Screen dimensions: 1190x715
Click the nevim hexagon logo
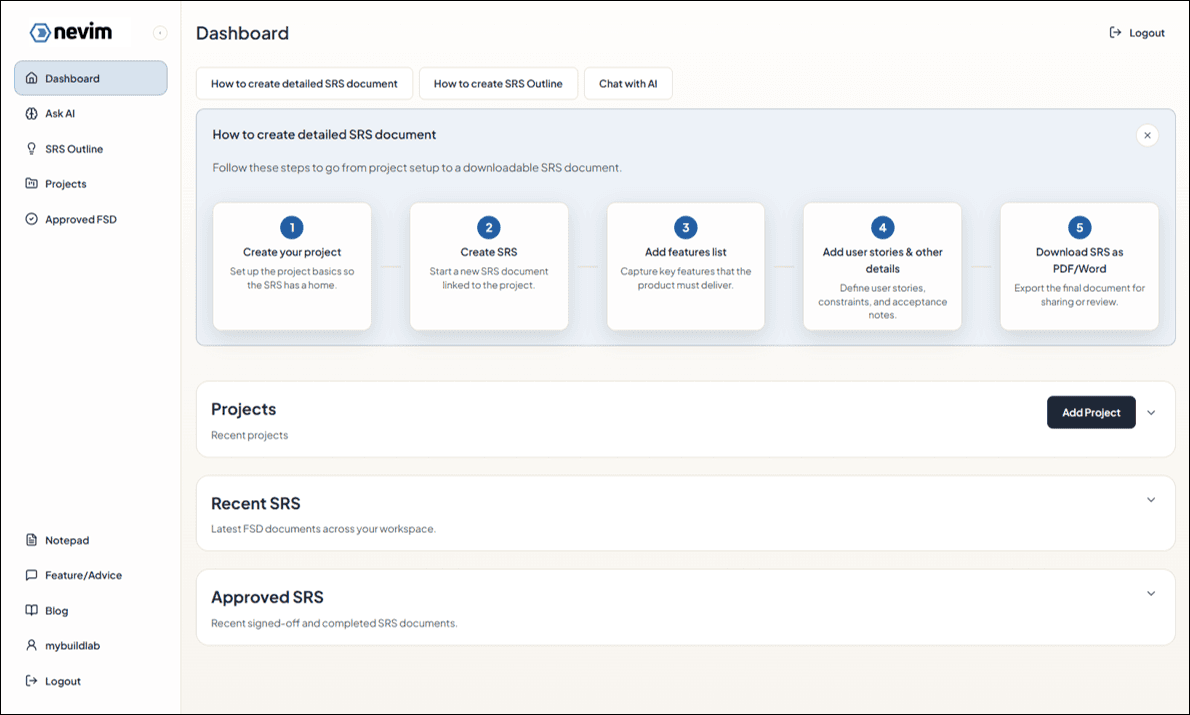click(x=38, y=31)
